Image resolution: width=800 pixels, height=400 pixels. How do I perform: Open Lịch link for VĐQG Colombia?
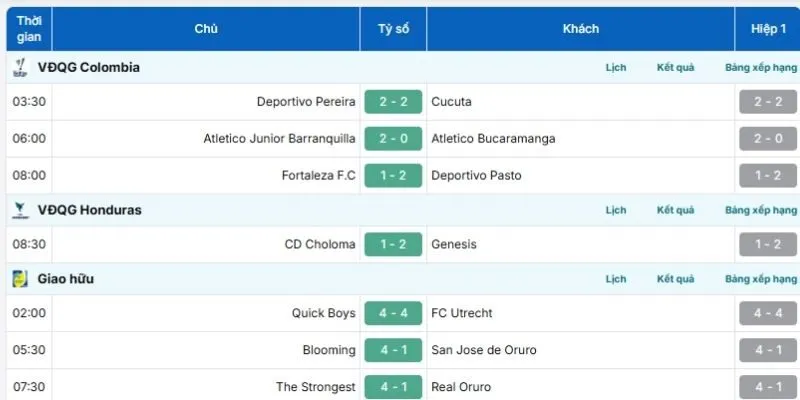pos(616,68)
